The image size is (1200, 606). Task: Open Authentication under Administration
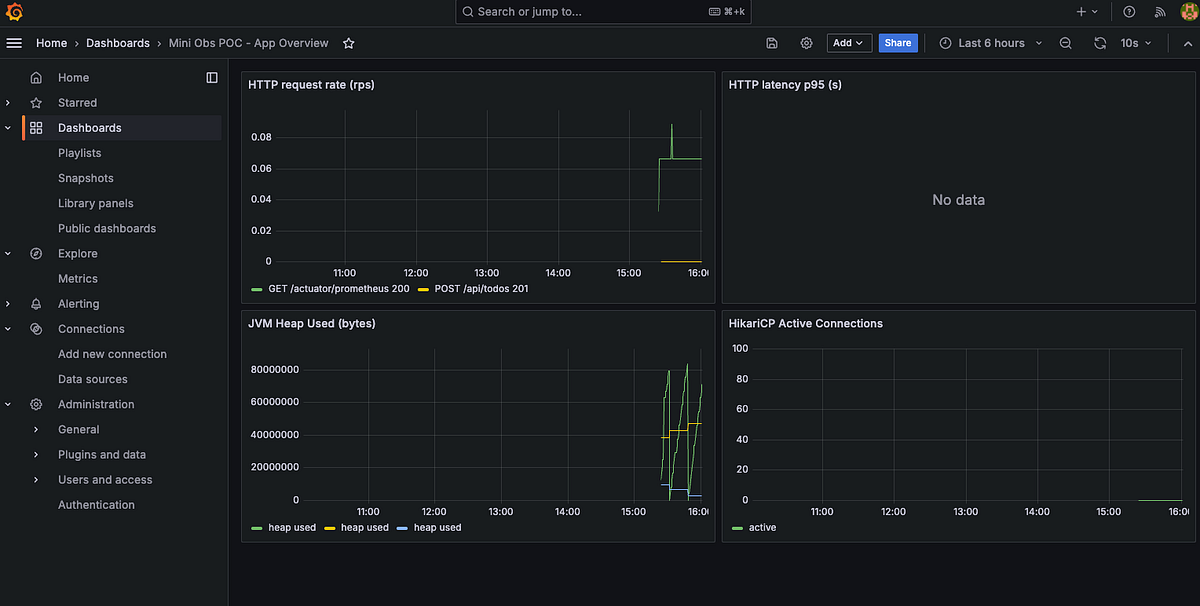pyautogui.click(x=96, y=505)
